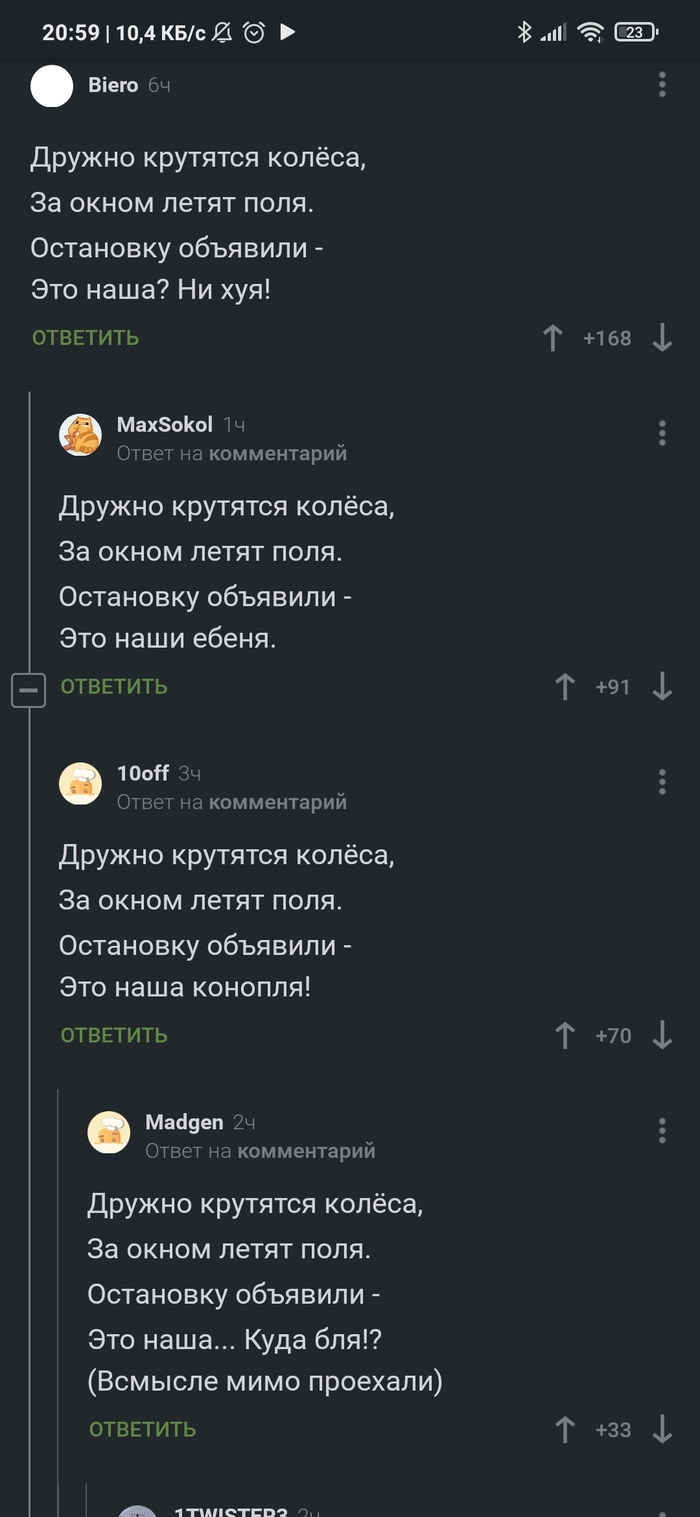
Task: Collapse the reply thread with minus box
Action: (29, 690)
